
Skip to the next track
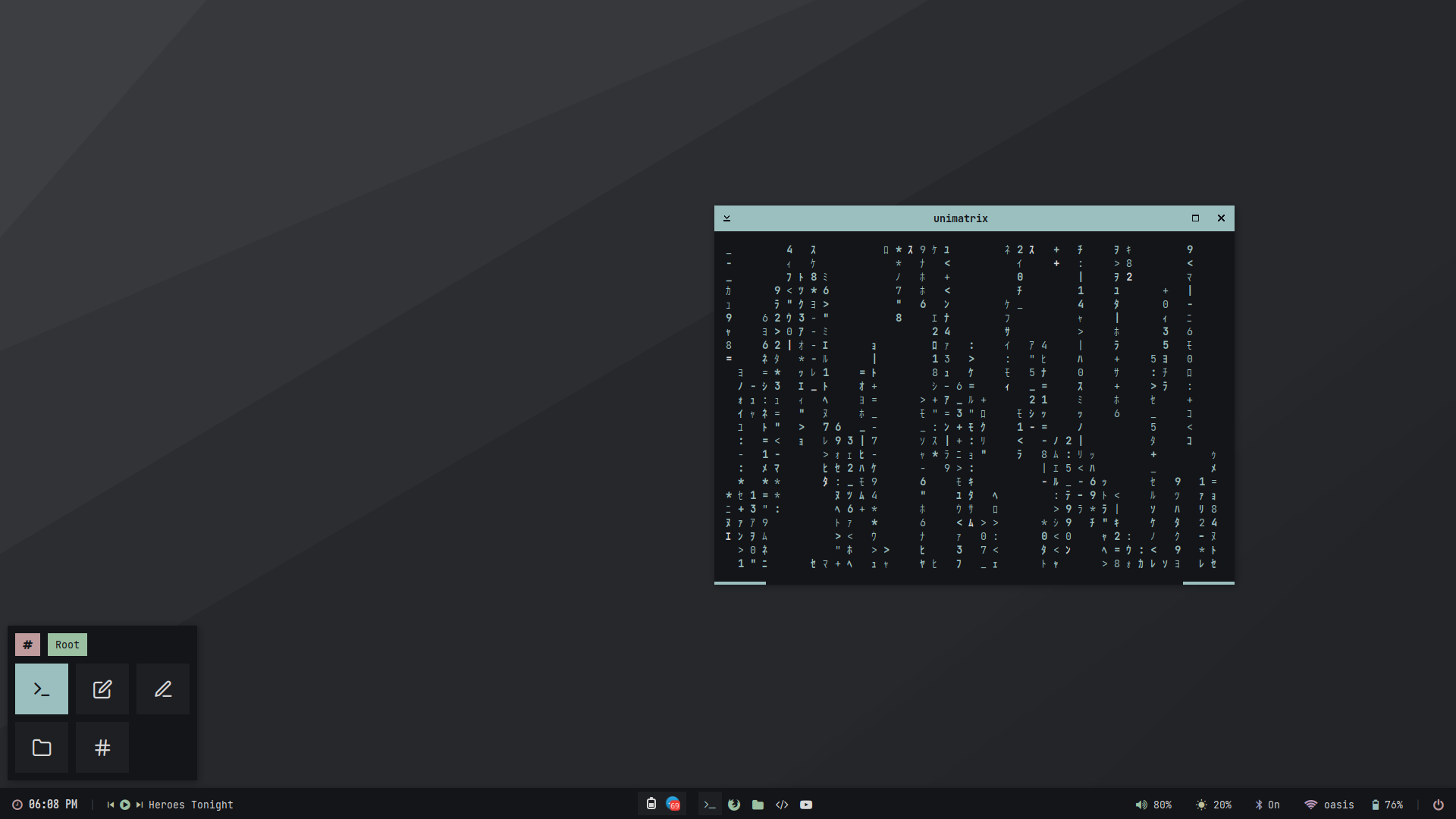140,805
